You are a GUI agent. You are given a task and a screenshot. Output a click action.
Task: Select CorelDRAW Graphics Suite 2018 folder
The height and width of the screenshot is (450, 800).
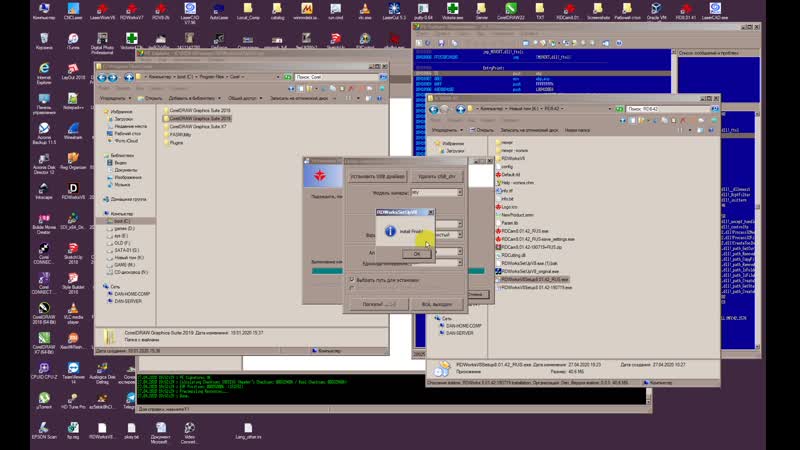tap(196, 110)
